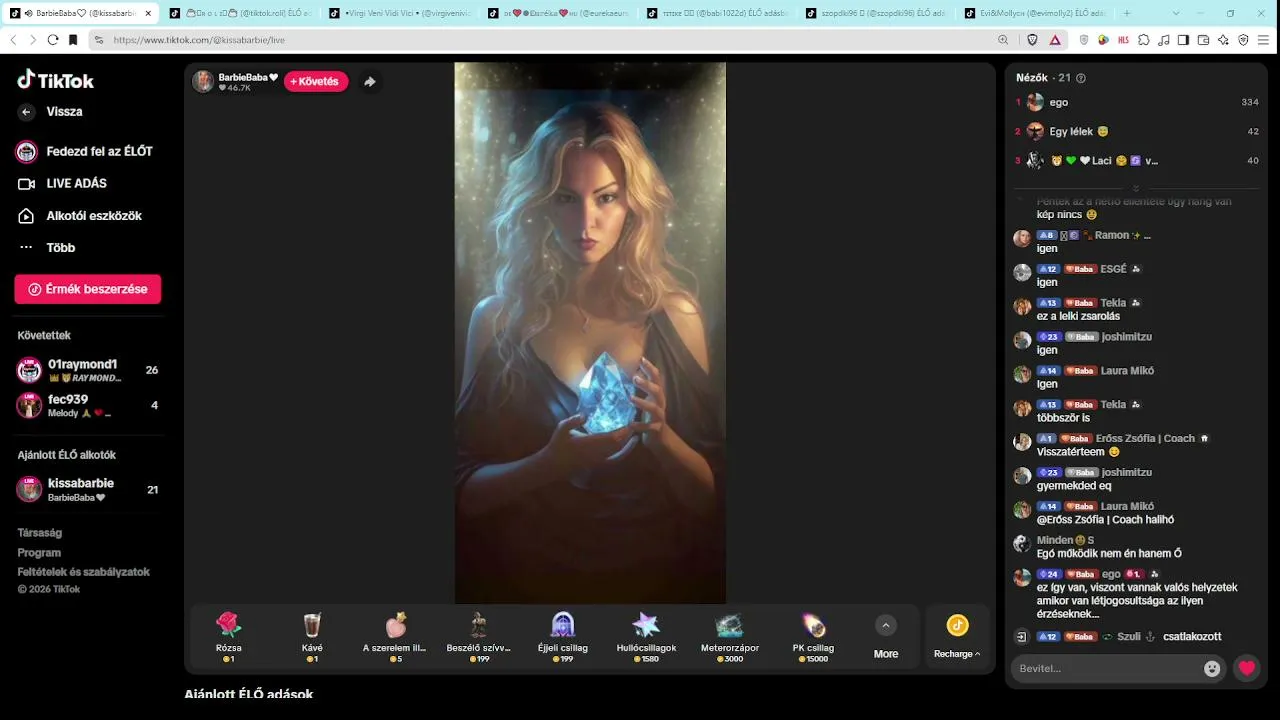Bookmark this page

(73, 40)
